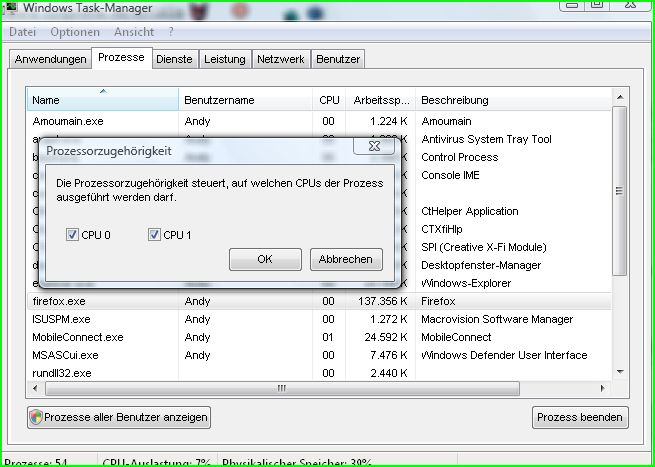Close the Prozessorzugehörigkeit dialog
Screen dimensions: 655x467
pos(374,146)
